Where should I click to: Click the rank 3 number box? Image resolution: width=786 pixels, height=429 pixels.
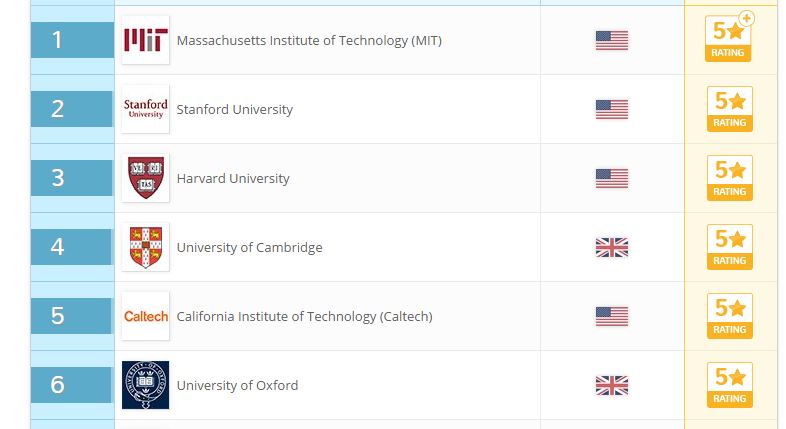(x=71, y=178)
